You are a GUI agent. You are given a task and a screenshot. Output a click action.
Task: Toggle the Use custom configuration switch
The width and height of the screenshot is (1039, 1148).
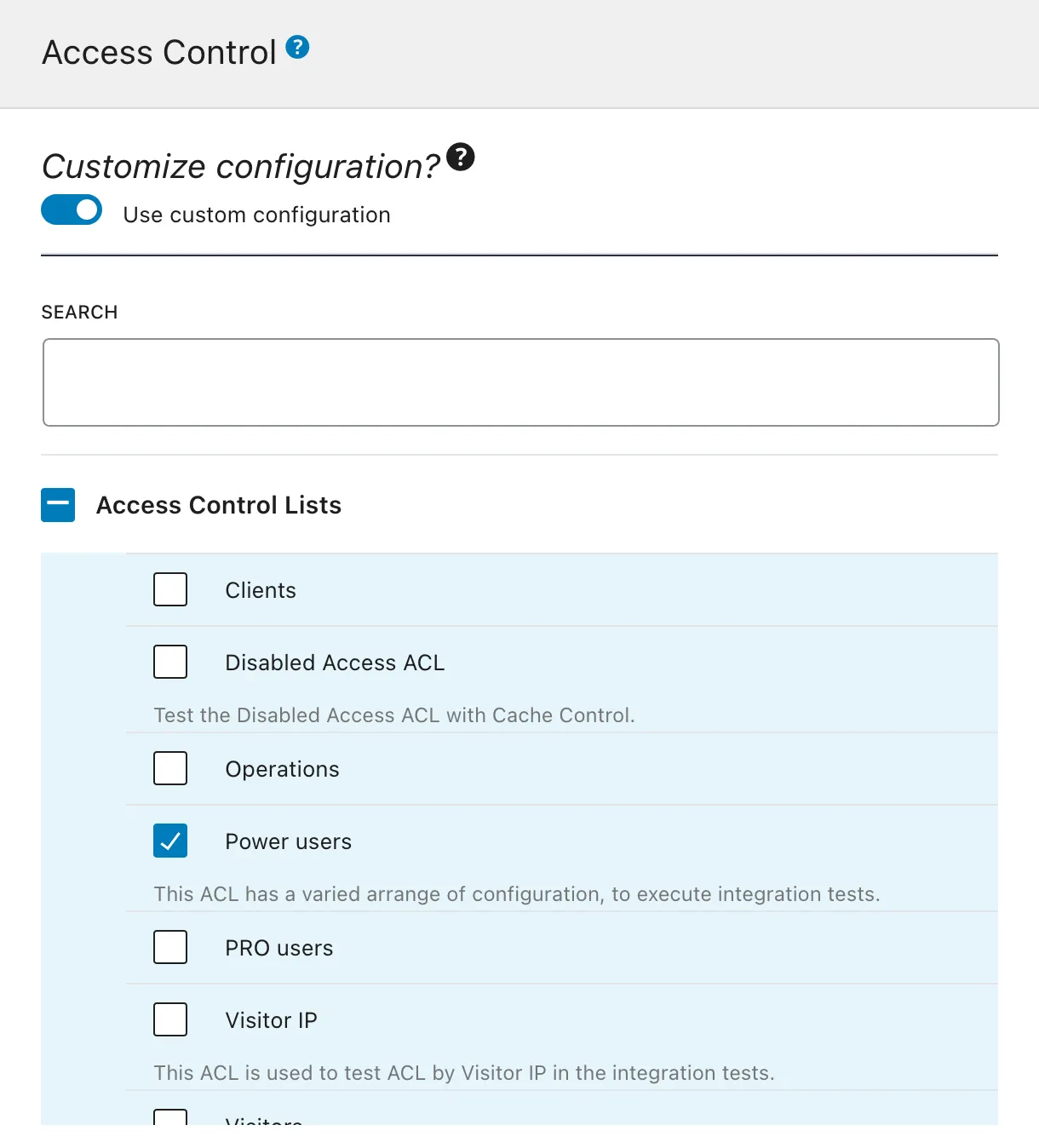(x=72, y=210)
